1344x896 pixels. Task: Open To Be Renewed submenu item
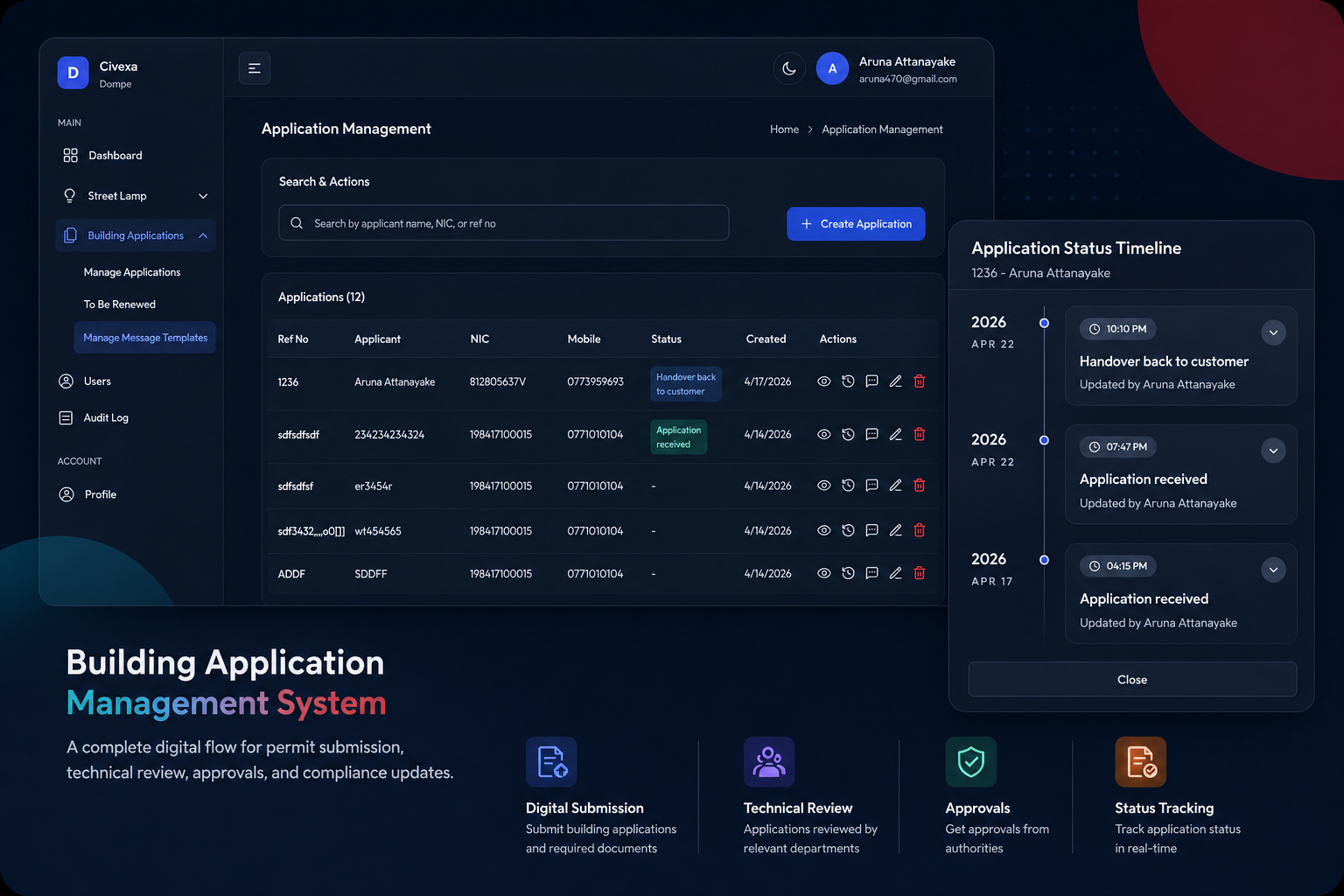[120, 304]
